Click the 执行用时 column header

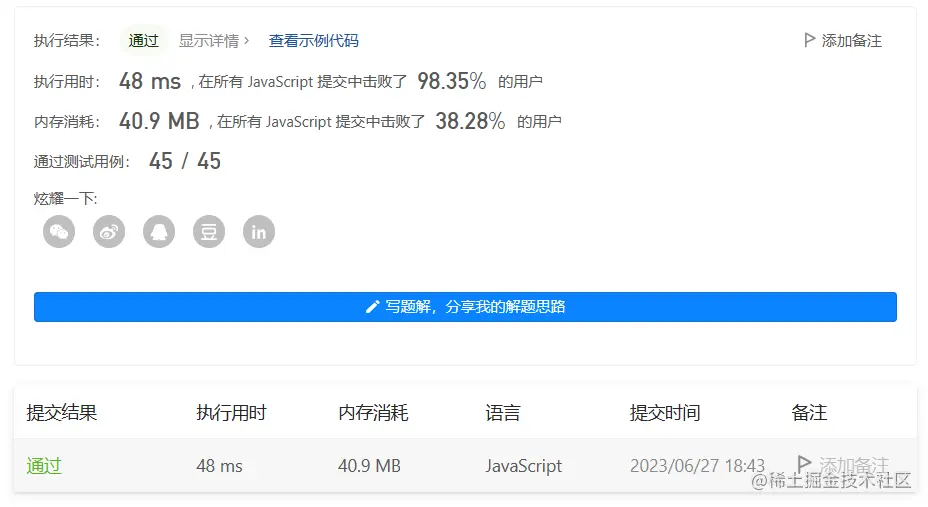pos(231,412)
